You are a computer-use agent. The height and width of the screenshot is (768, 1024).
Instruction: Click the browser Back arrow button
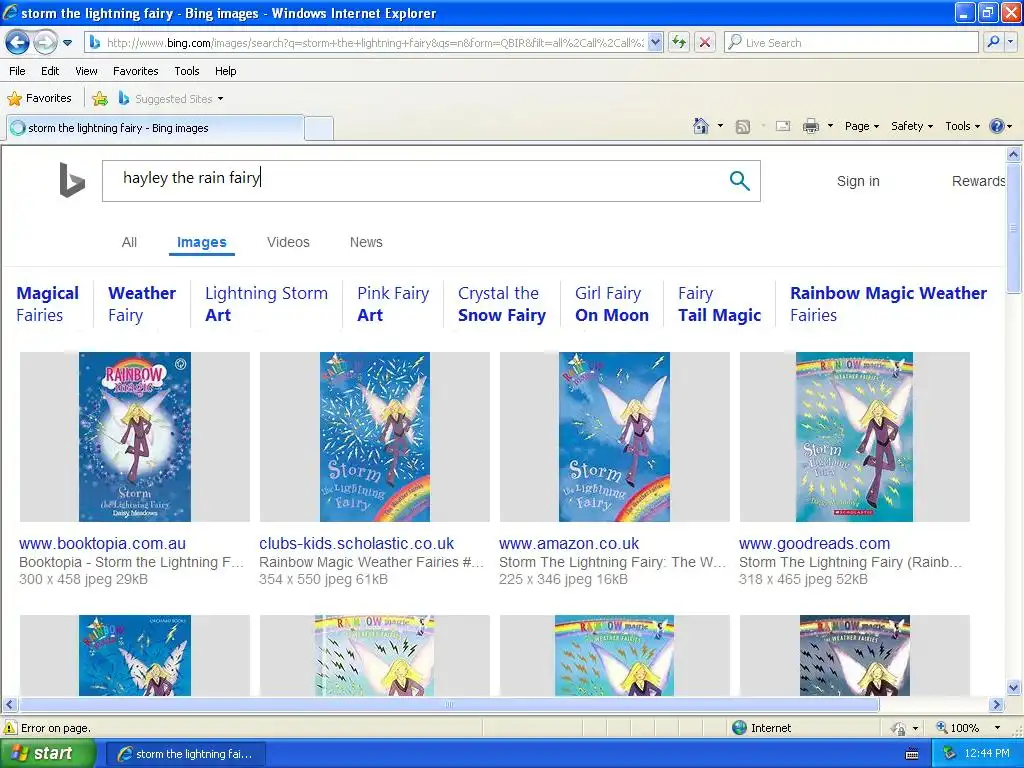17,43
